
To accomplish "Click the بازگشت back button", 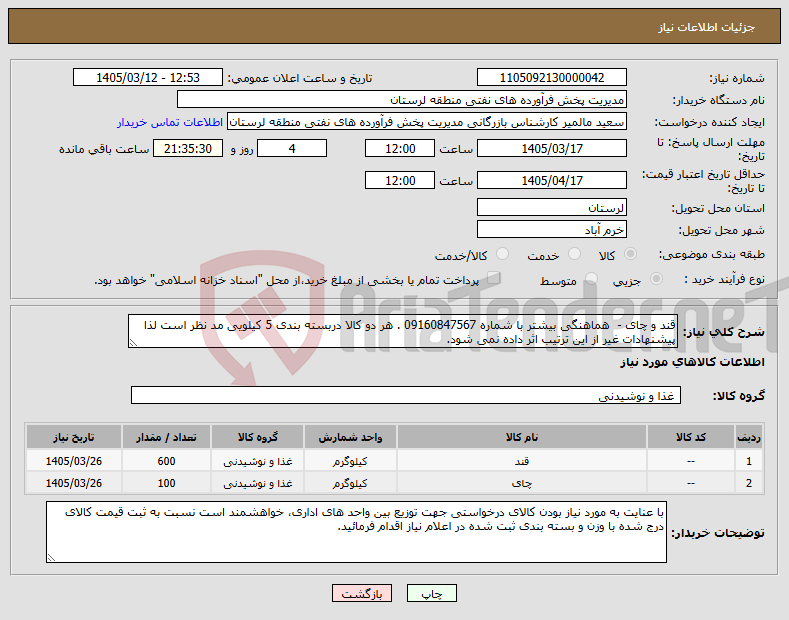I will [x=362, y=594].
